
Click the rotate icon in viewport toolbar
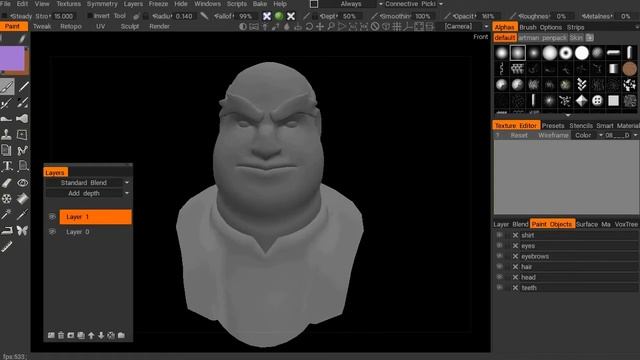pyautogui.click(x=309, y=27)
